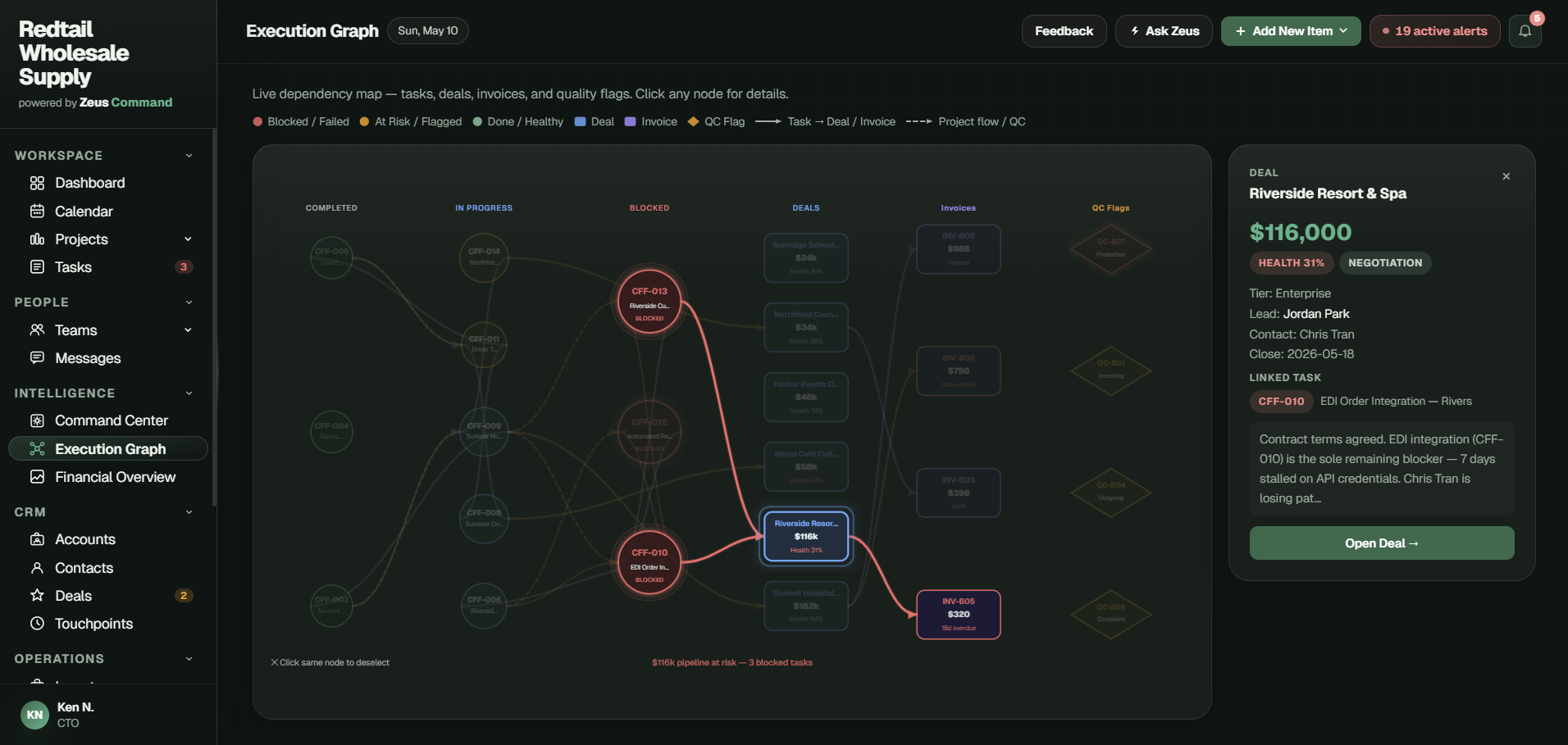
Task: Click Open Deal button
Action: 1382,543
